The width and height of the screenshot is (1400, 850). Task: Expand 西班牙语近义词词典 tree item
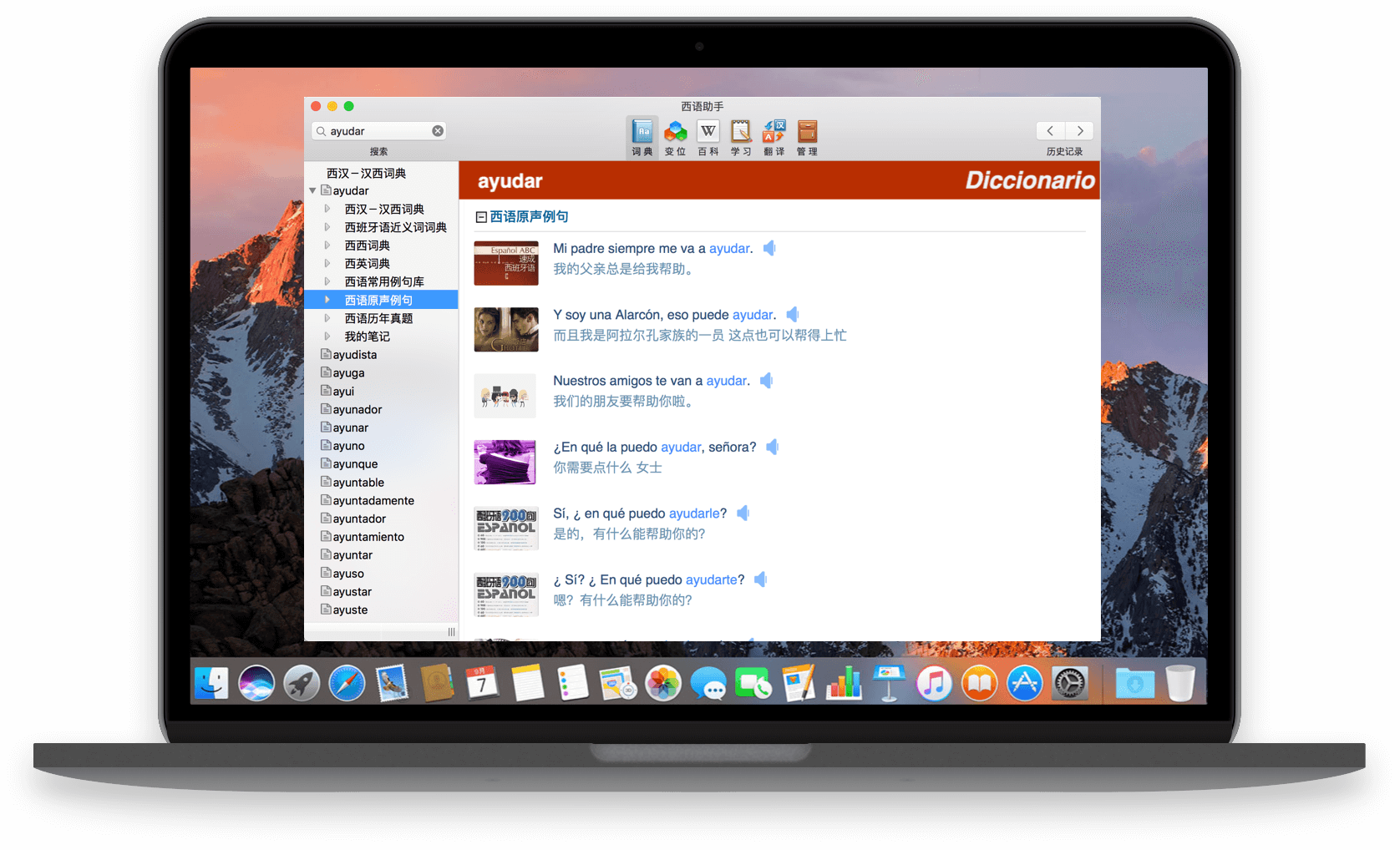[327, 227]
